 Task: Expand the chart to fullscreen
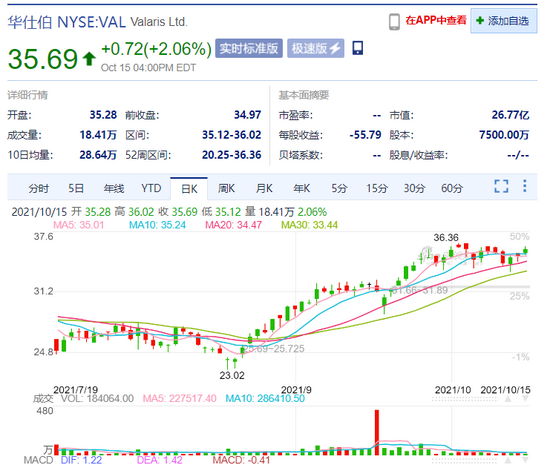click(501, 186)
